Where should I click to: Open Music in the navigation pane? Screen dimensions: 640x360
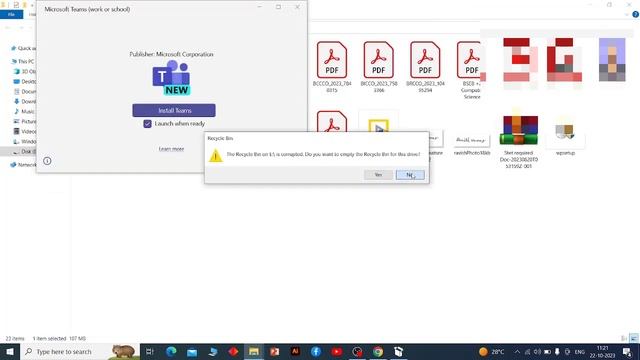coord(25,111)
